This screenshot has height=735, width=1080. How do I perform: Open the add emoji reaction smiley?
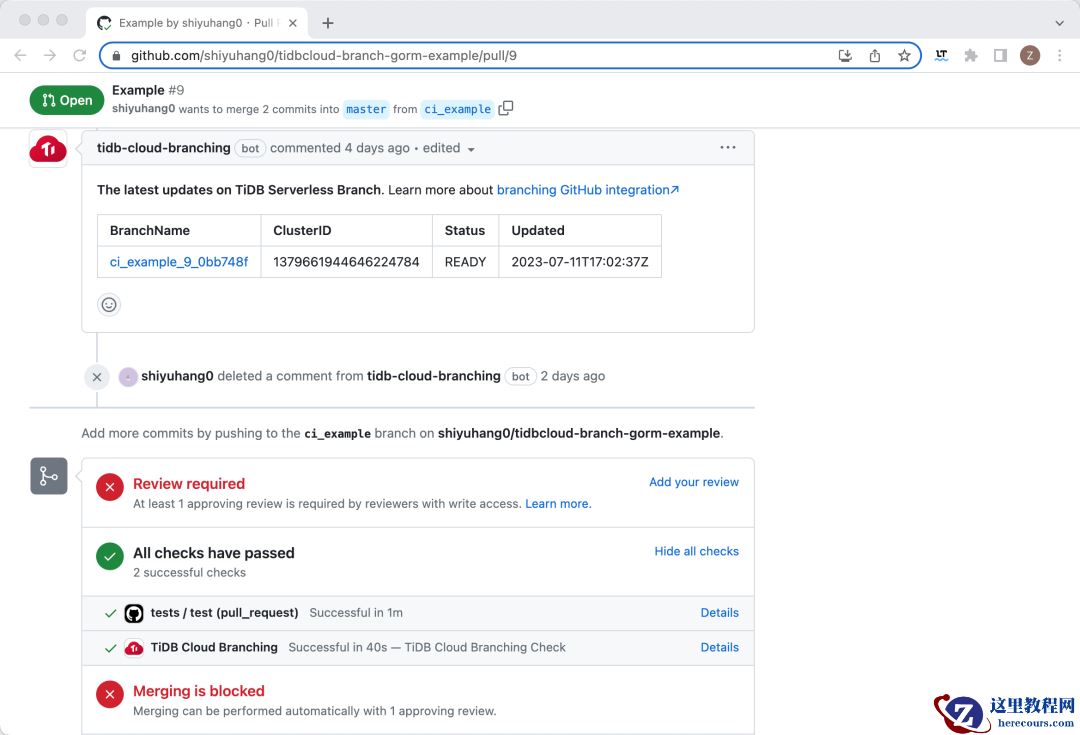pos(109,304)
